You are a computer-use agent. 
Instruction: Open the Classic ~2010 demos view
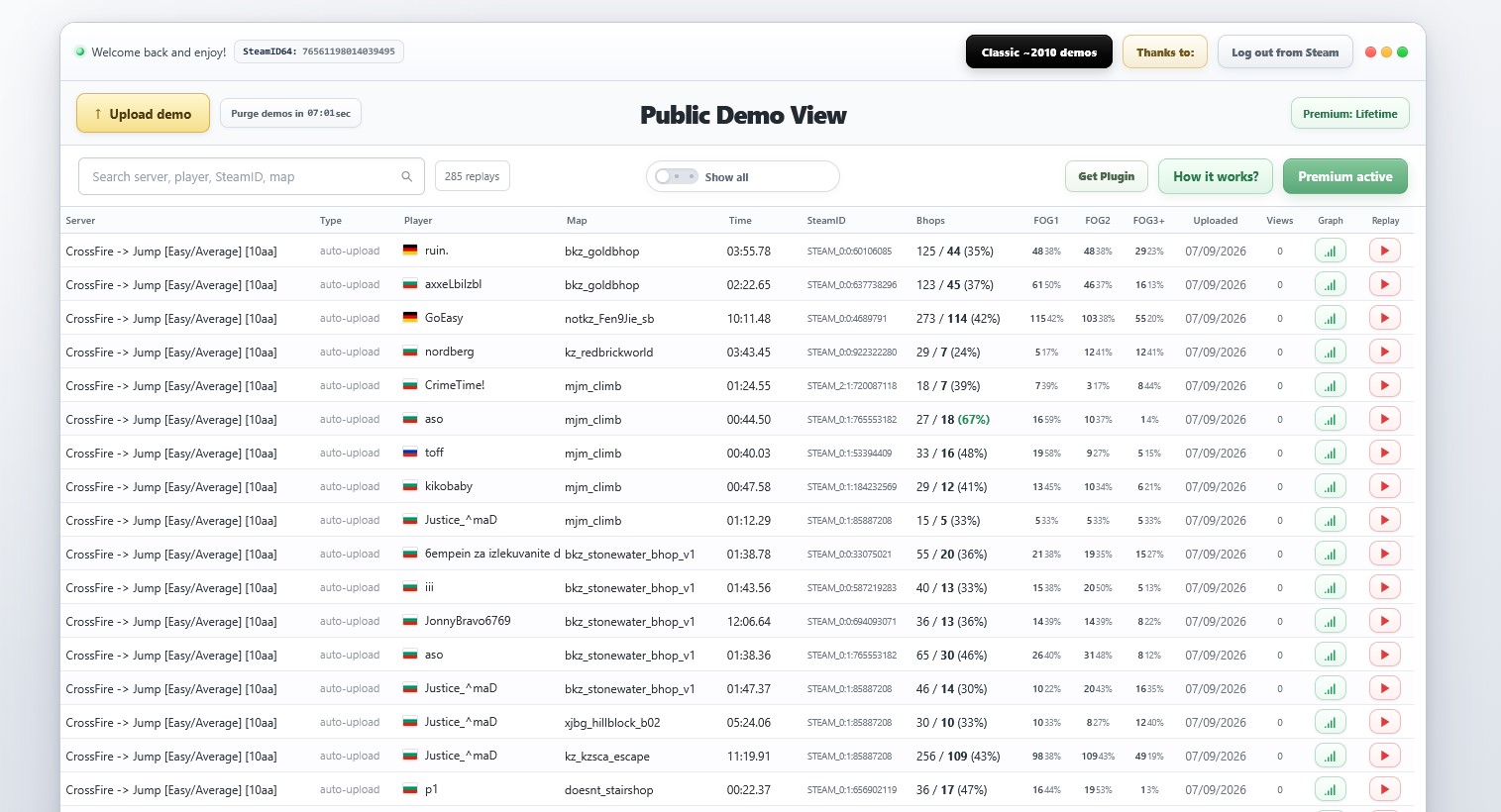(1039, 51)
